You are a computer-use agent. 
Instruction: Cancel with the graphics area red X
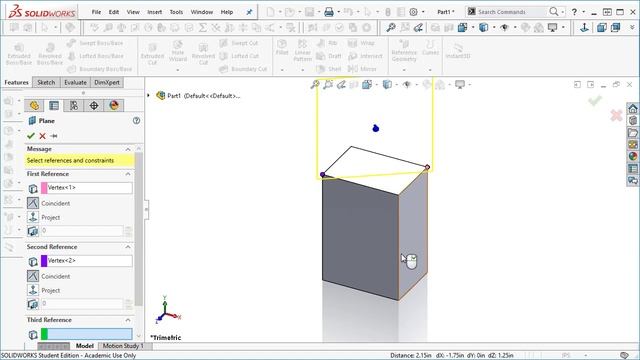point(616,116)
